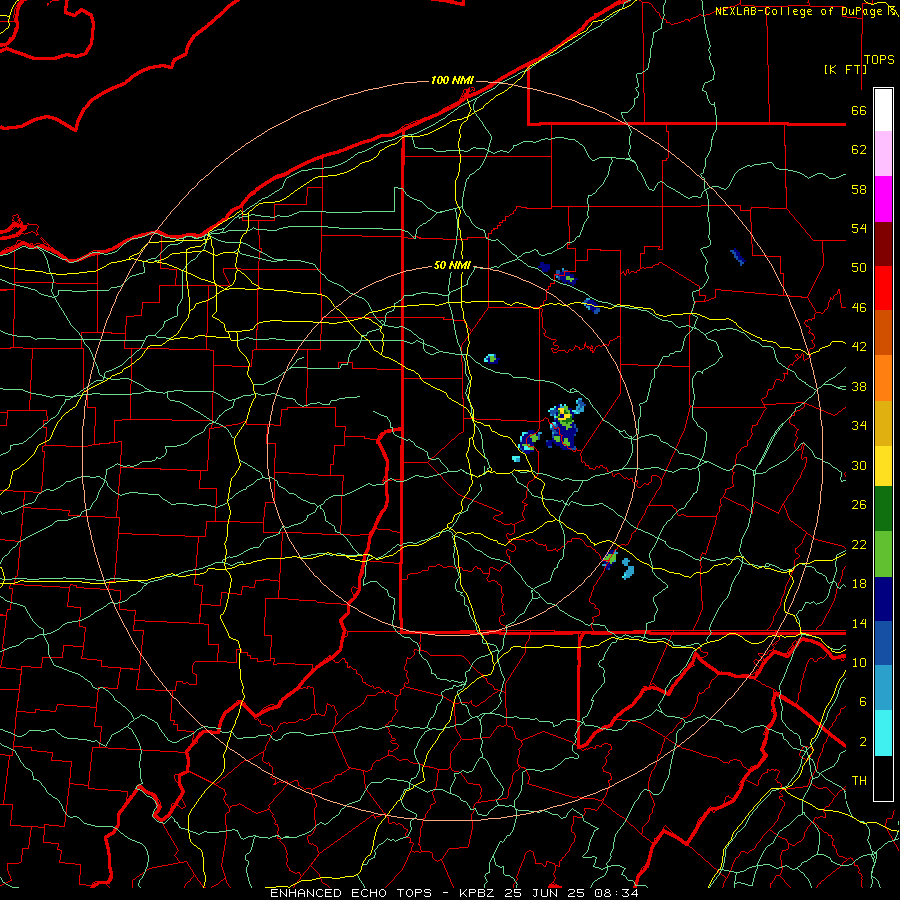The width and height of the screenshot is (900, 900).
Task: Select the cyan 10 kft legend swatch
Action: coord(883,733)
